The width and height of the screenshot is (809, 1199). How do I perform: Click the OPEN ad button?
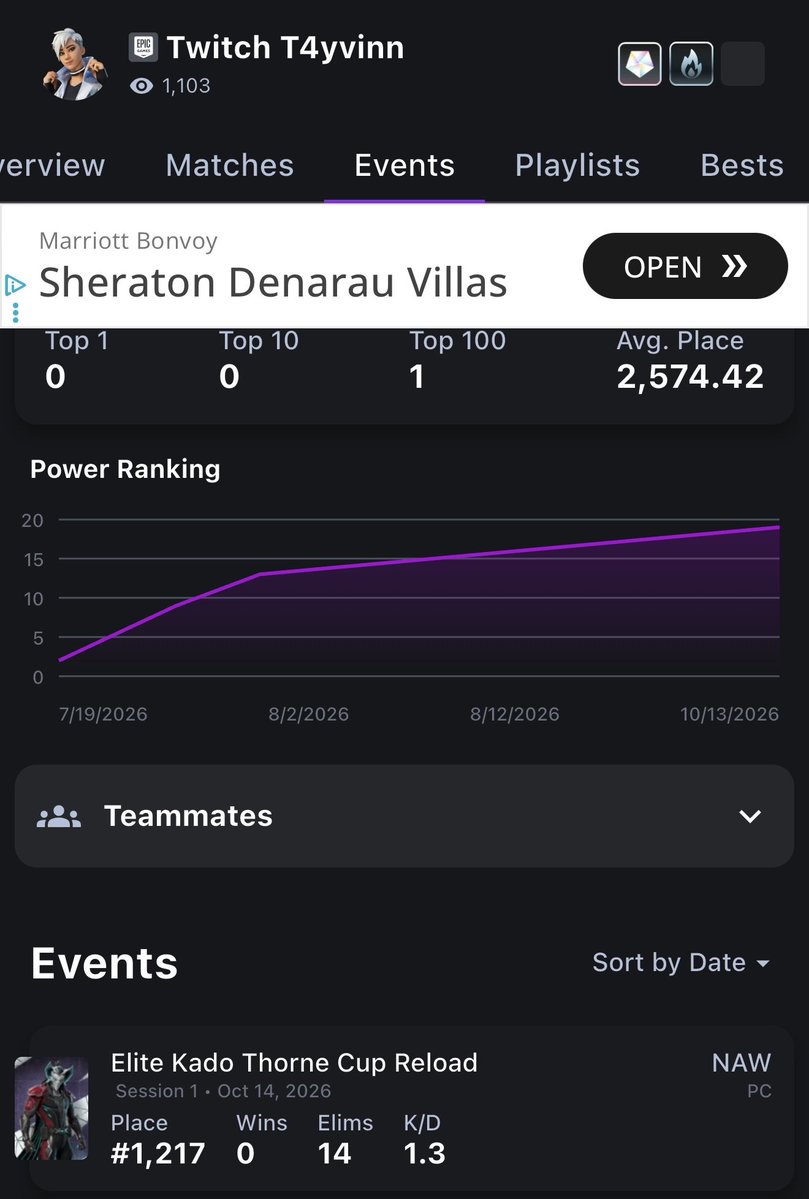[685, 266]
